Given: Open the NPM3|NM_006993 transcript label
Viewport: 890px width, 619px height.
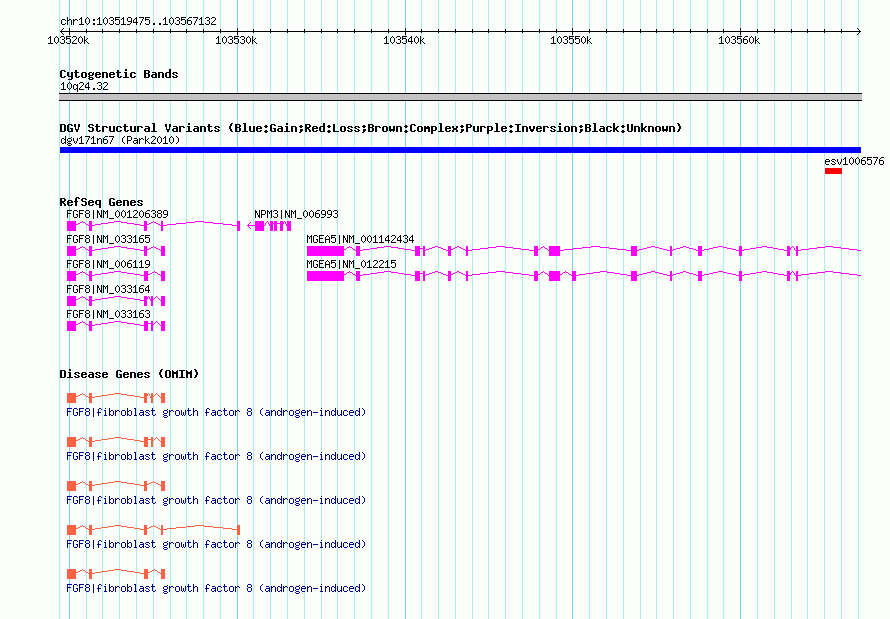Looking at the screenshot, I should [296, 214].
